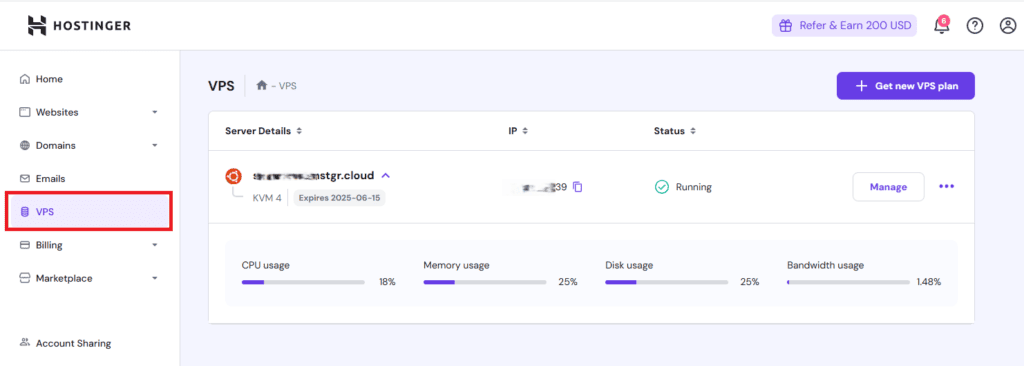
Task: Click the breadcrumb home icon
Action: (262, 86)
